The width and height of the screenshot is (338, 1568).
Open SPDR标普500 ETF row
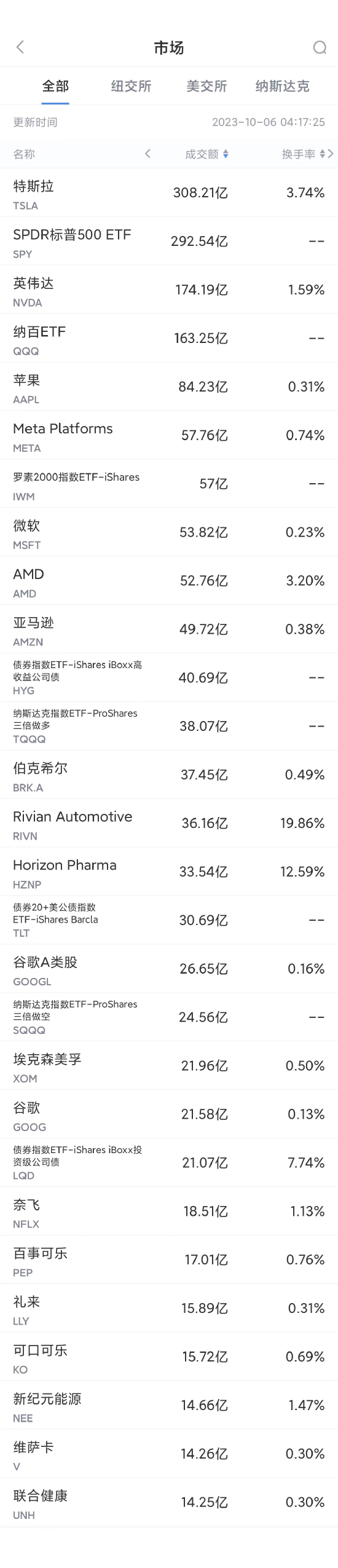[169, 241]
